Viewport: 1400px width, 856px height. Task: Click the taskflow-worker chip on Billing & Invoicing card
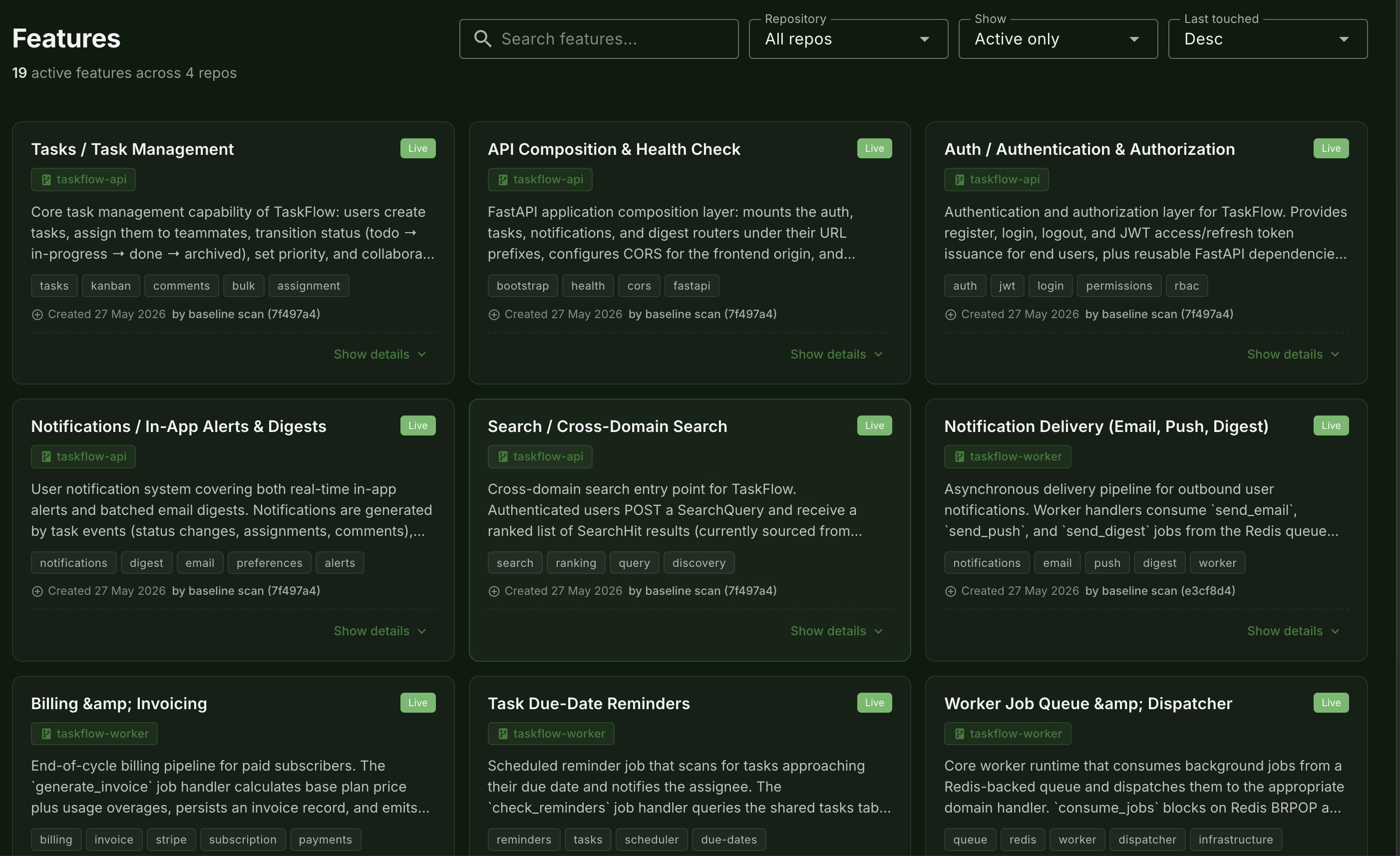pos(94,733)
